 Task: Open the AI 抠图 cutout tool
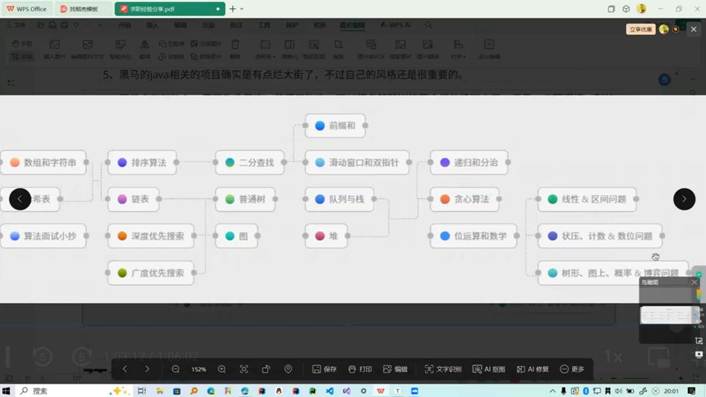489,369
